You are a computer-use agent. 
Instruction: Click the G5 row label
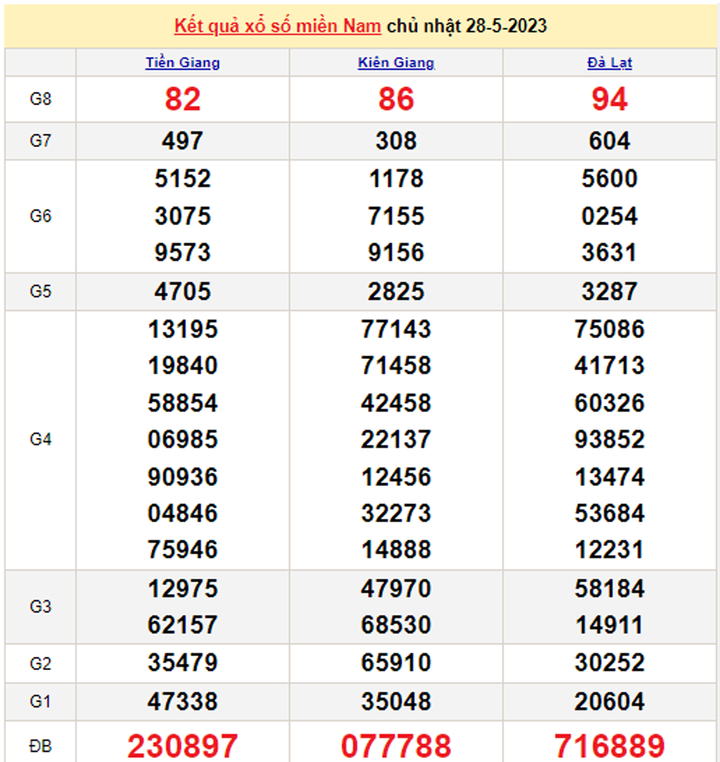click(x=40, y=292)
